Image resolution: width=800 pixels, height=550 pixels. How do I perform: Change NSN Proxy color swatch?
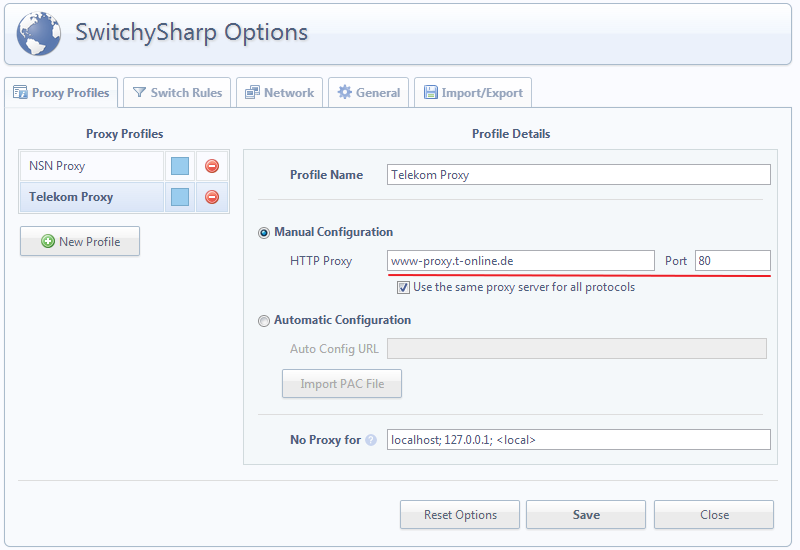[180, 166]
